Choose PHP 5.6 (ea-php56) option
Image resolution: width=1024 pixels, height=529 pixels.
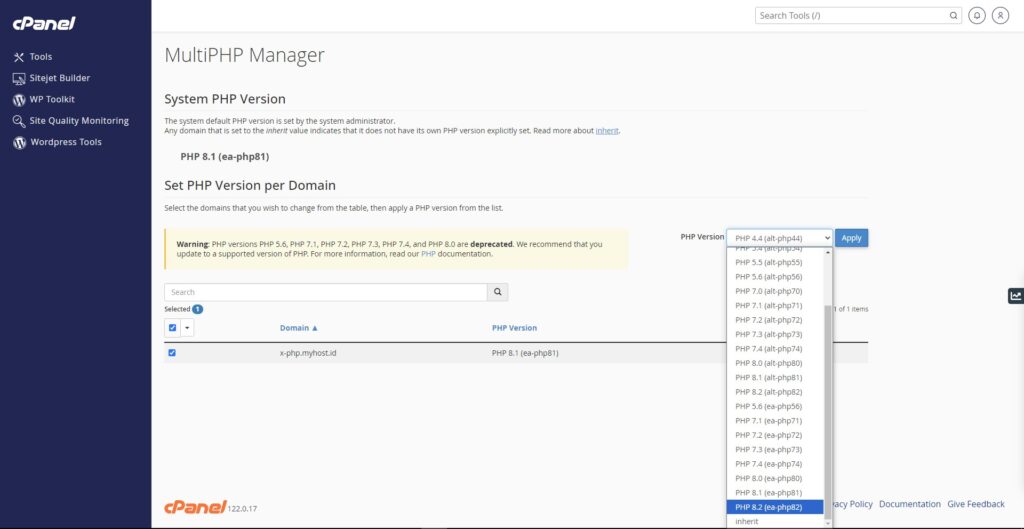pyautogui.click(x=775, y=406)
